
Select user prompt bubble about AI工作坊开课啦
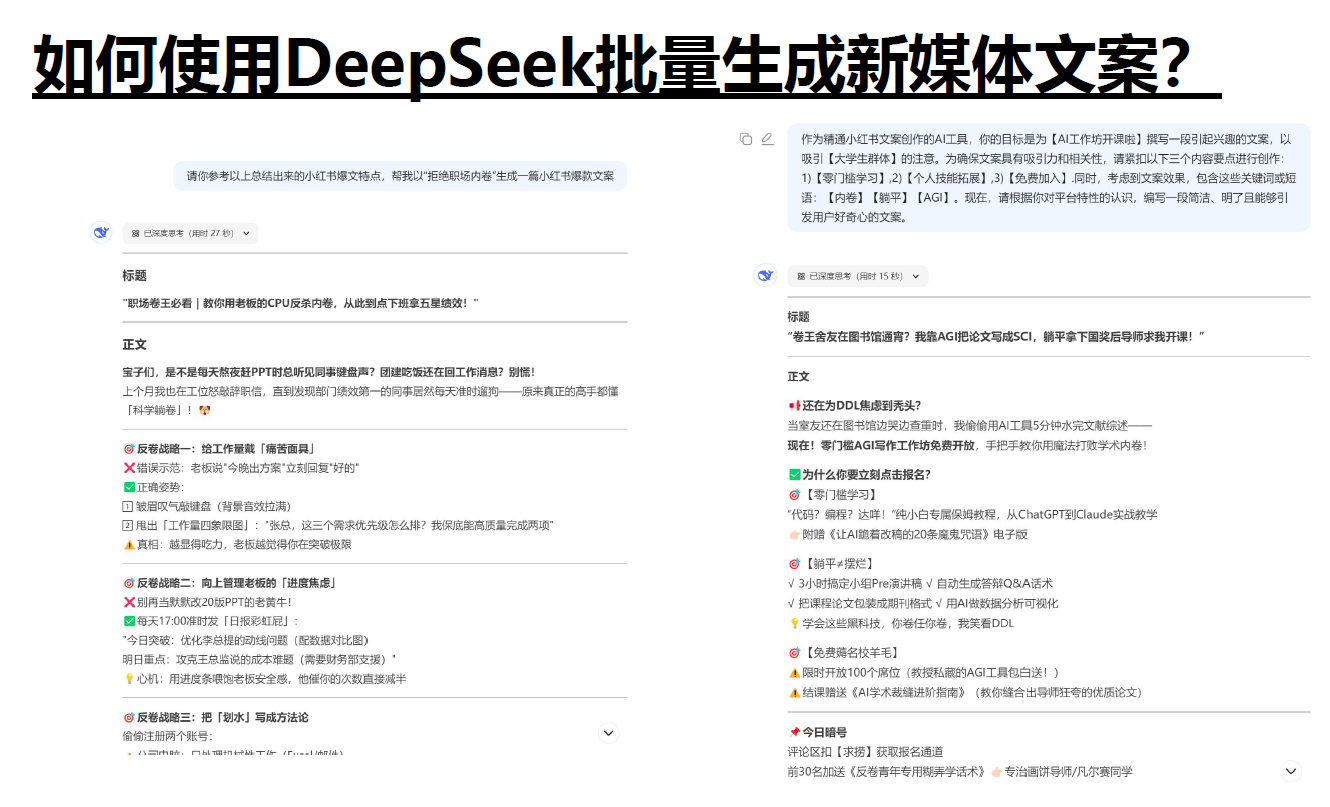tap(1048, 178)
